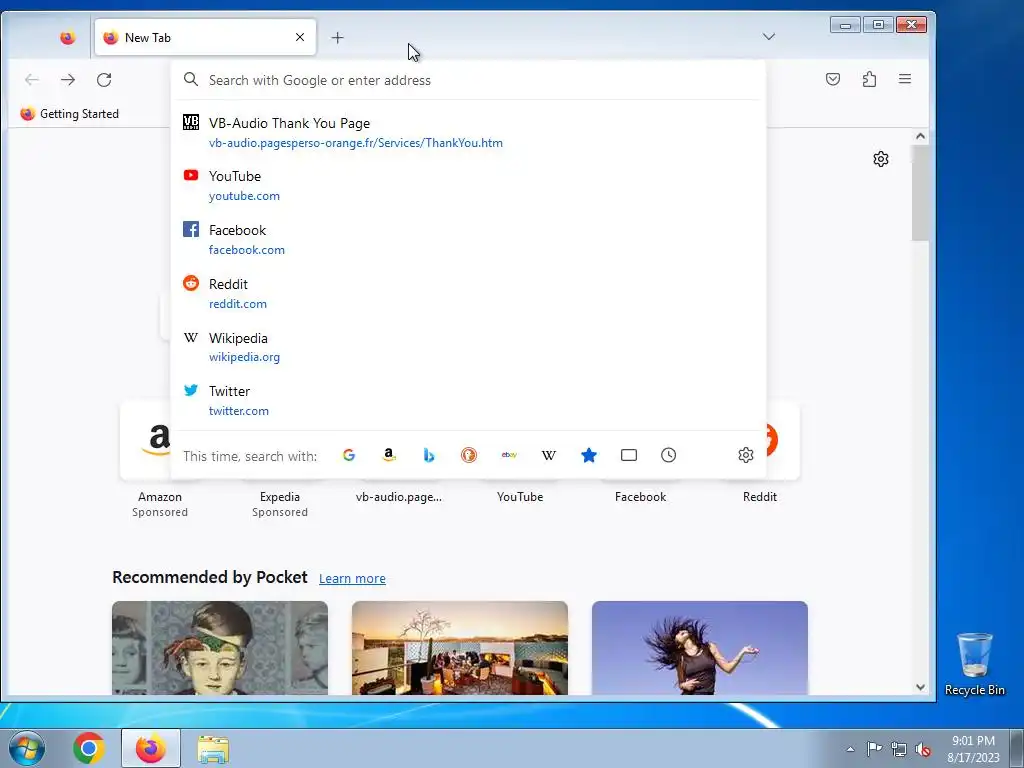Click Firefox taskbar button
Screen dimensions: 1024x768
[x=151, y=748]
